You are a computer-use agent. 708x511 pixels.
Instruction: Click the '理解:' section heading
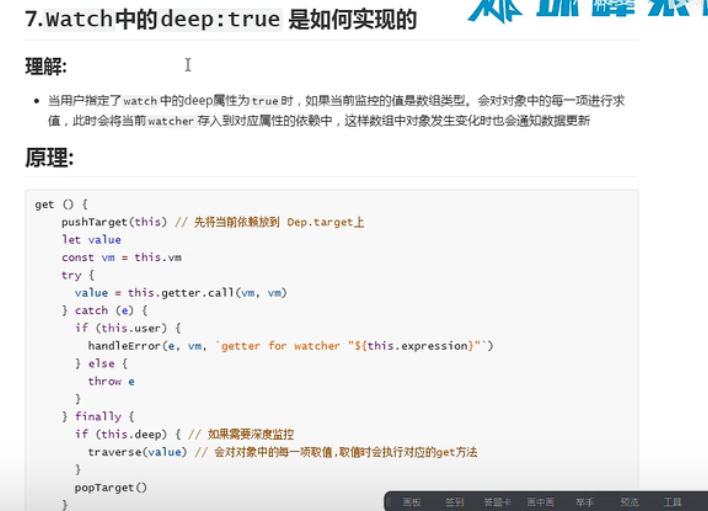tap(46, 67)
